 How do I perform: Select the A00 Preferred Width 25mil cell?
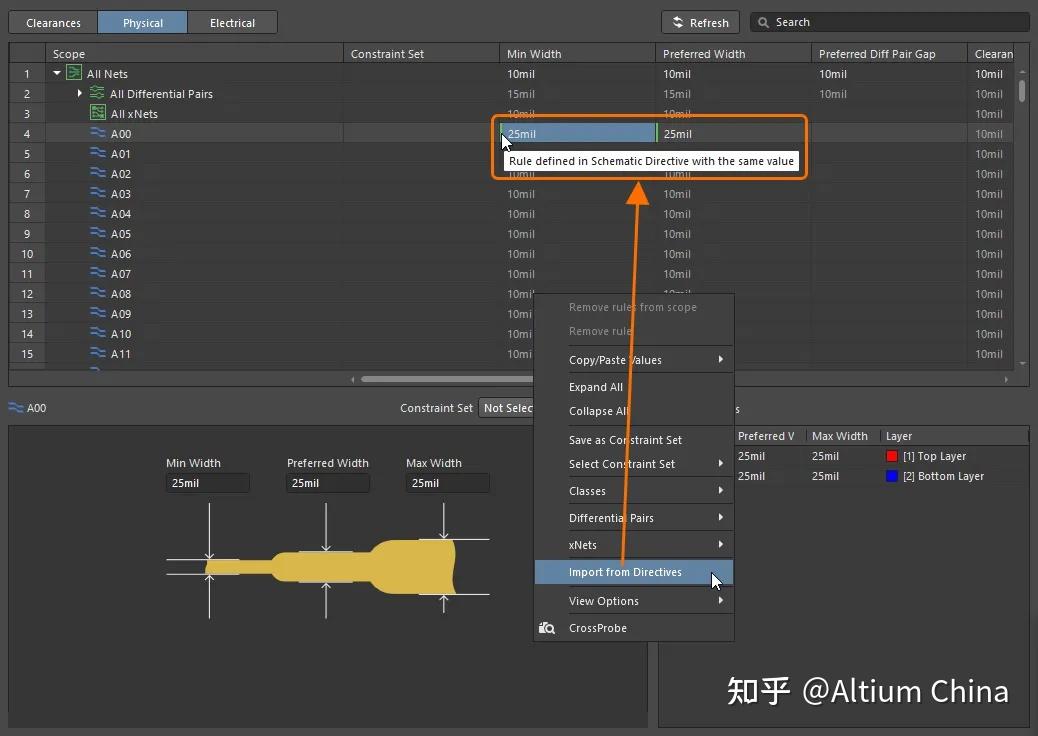(733, 133)
